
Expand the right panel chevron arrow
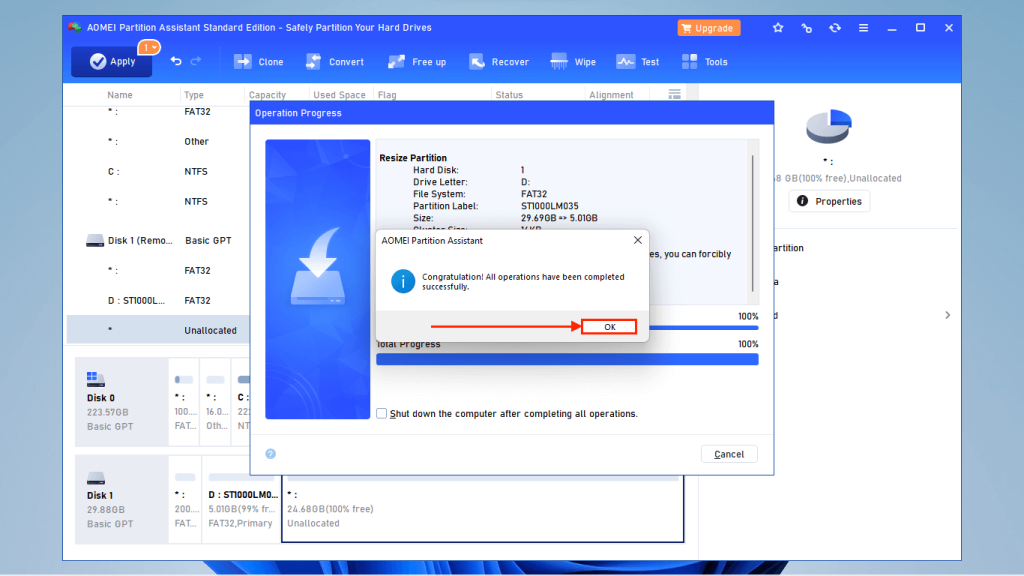tap(947, 314)
